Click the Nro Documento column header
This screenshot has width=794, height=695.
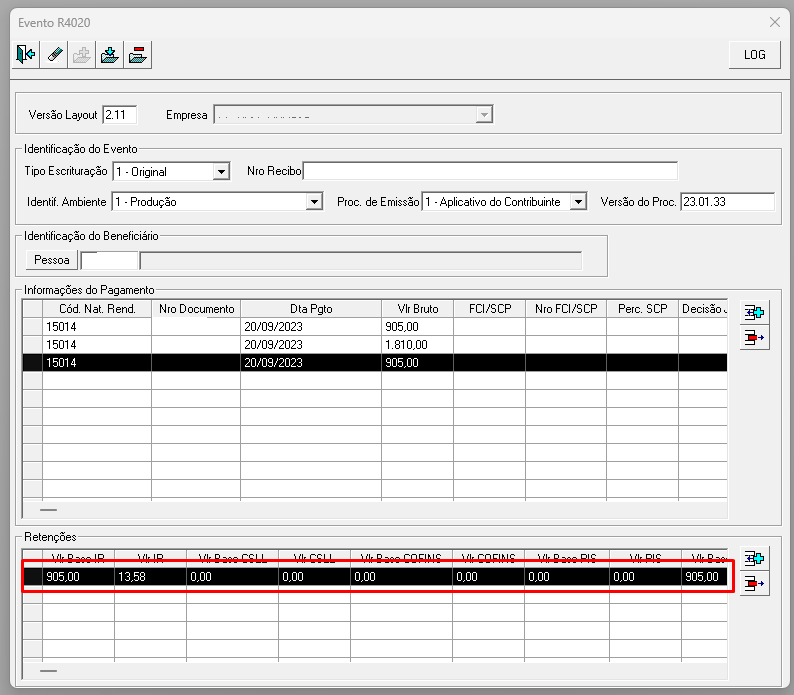tap(196, 308)
